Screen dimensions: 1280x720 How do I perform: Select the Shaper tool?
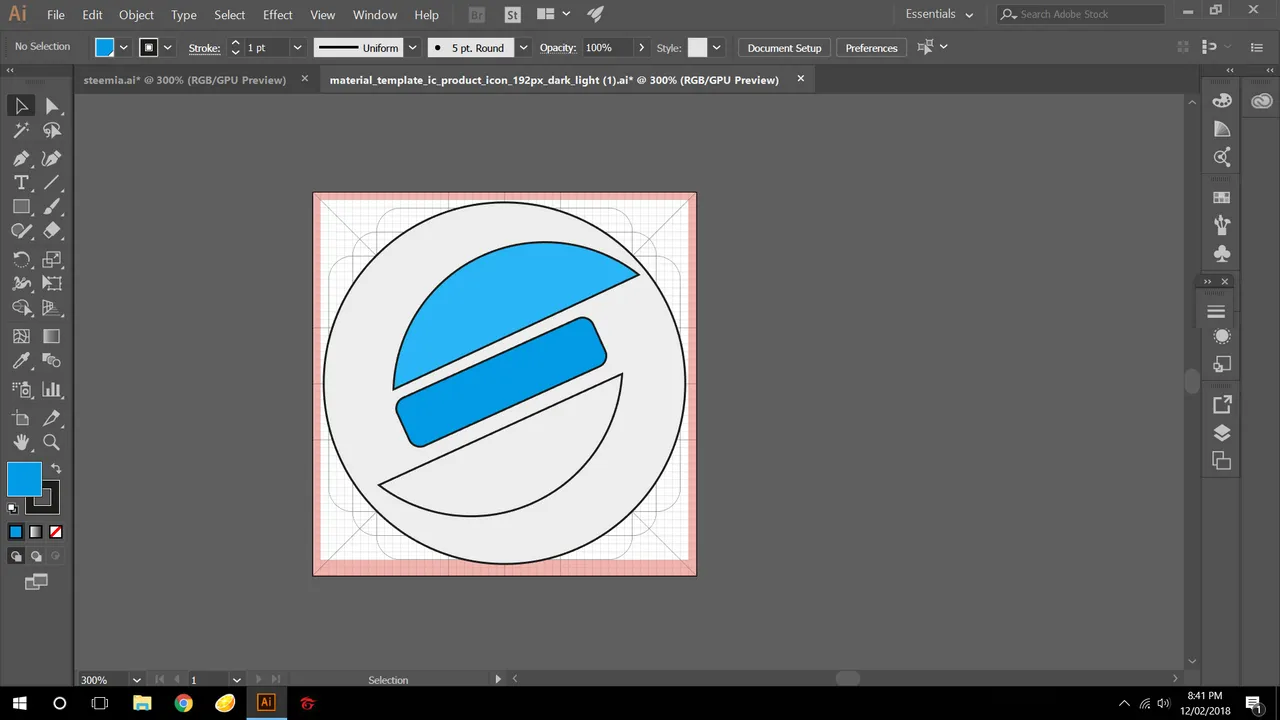pos(21,230)
